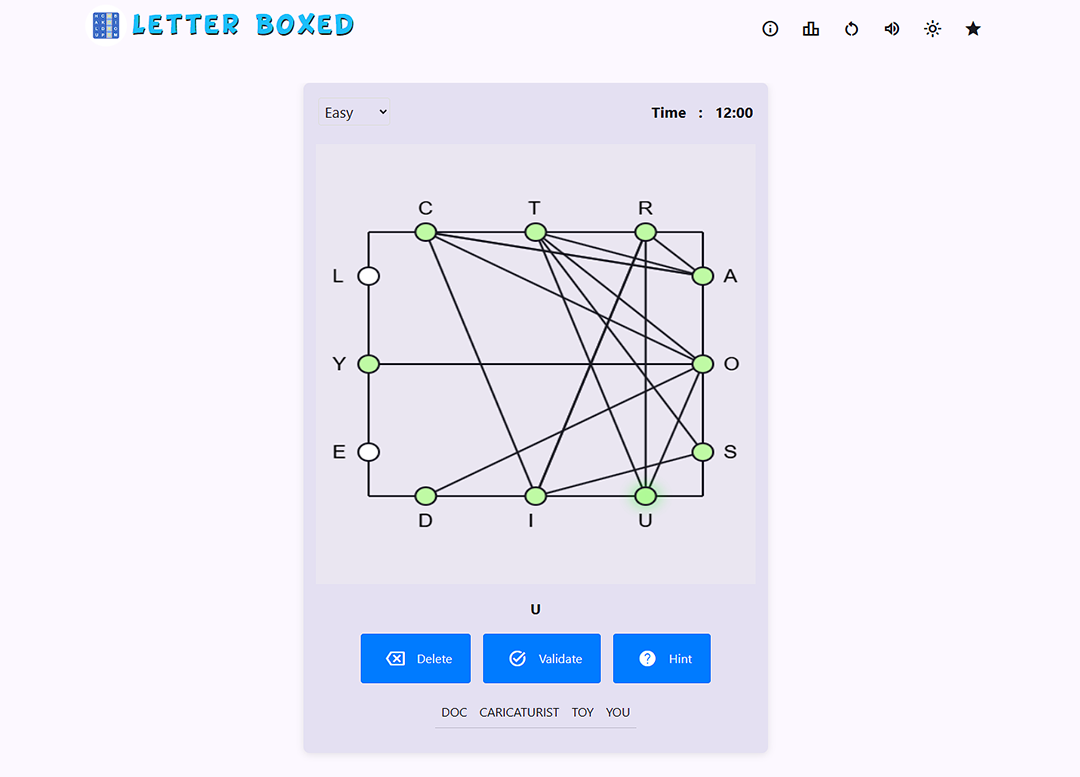Toggle the light/dark theme sun icon
Image resolution: width=1080 pixels, height=777 pixels.
pos(933,29)
